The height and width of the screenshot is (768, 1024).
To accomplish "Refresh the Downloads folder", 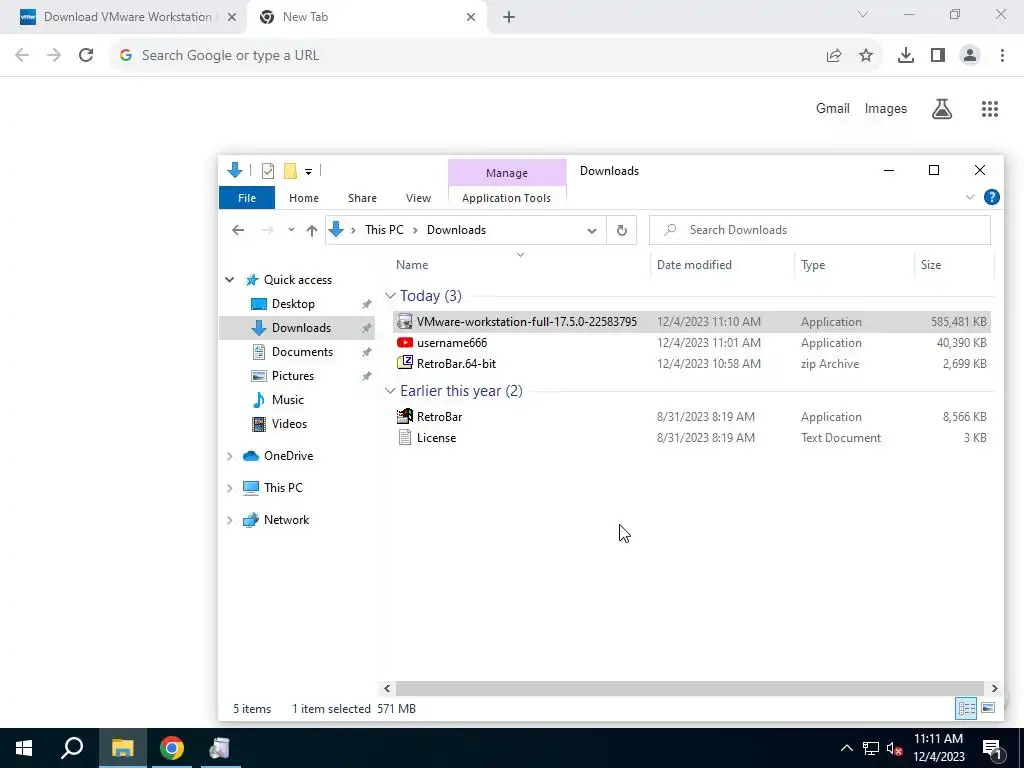I will click(x=622, y=230).
